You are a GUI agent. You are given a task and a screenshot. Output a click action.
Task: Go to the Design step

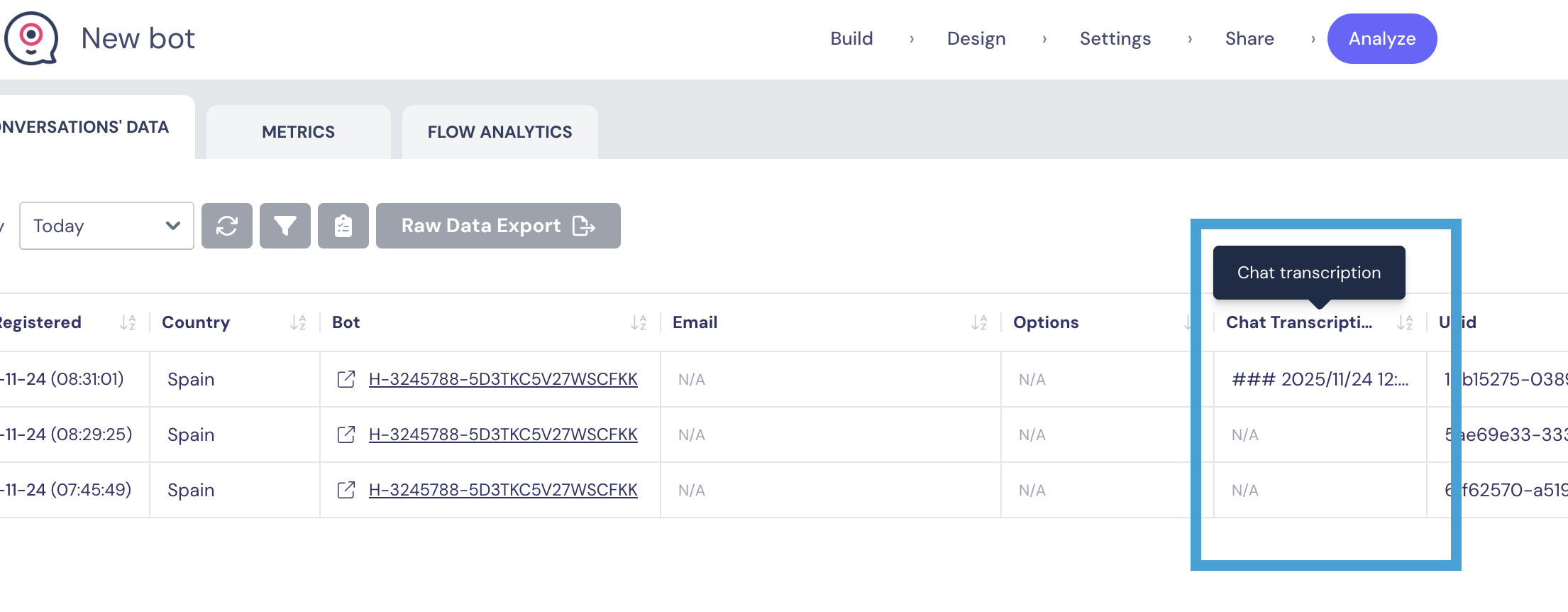click(976, 38)
